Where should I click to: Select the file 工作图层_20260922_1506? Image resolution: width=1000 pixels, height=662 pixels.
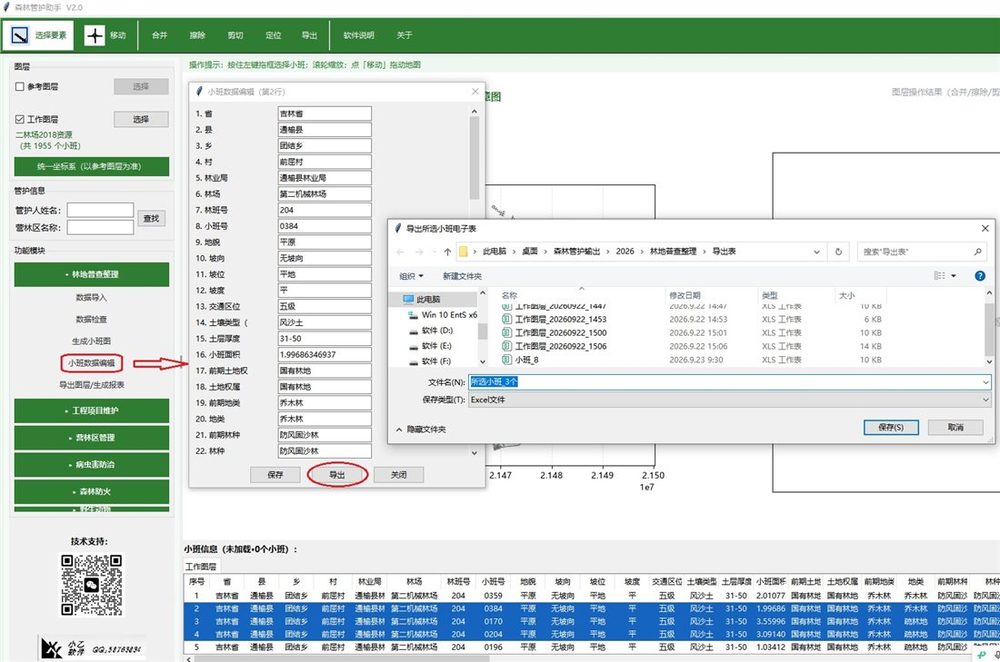561,346
